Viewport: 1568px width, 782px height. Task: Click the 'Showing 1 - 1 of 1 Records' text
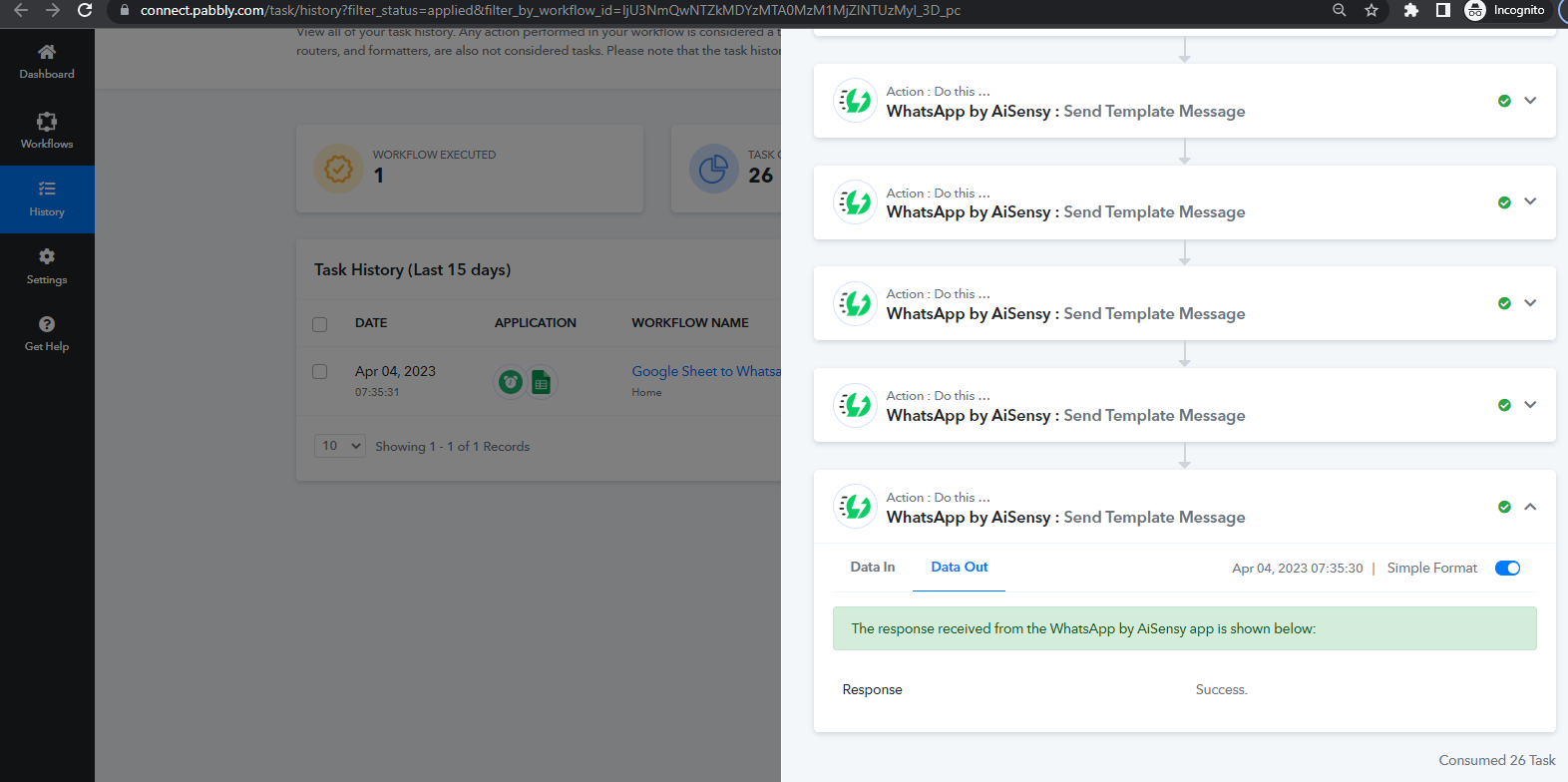tap(453, 447)
